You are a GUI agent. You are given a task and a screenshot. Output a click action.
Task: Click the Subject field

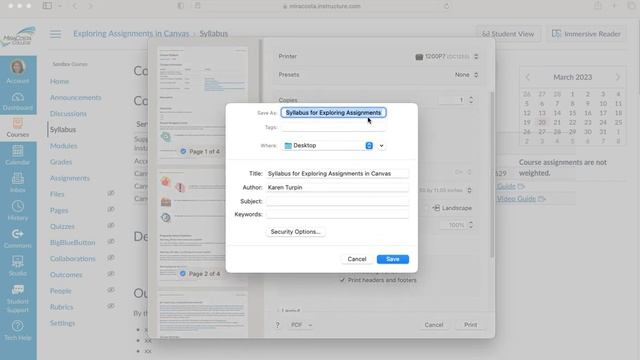coord(337,201)
